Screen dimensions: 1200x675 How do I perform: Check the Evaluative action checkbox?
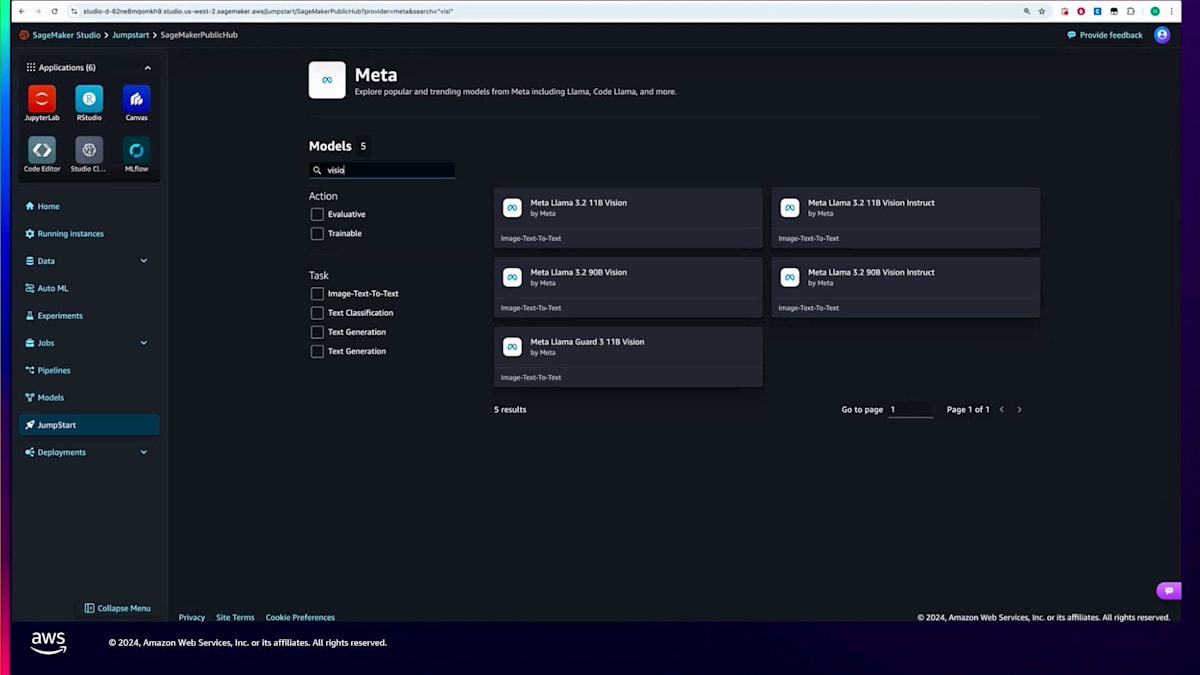[317, 214]
